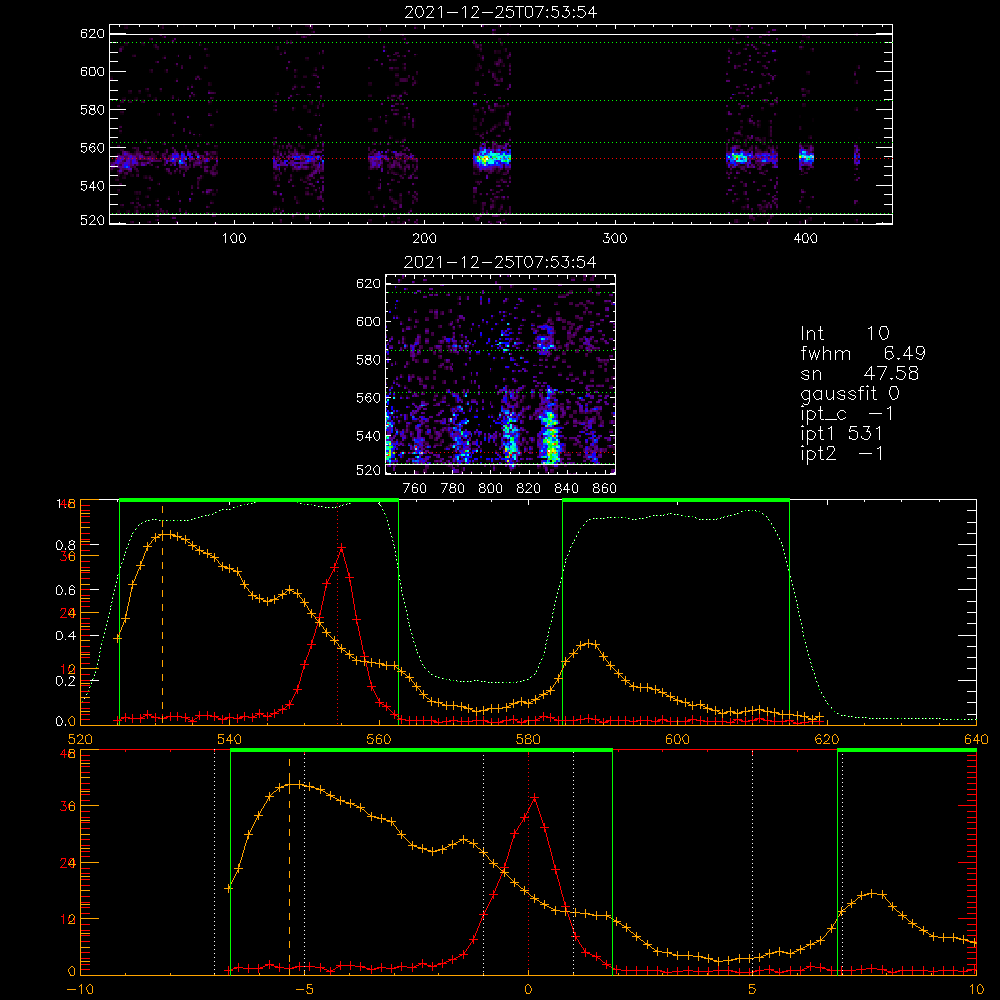Image resolution: width=1000 pixels, height=1000 pixels.
Task: Select the 'fwhm 6.49' value line
Action: click(863, 353)
